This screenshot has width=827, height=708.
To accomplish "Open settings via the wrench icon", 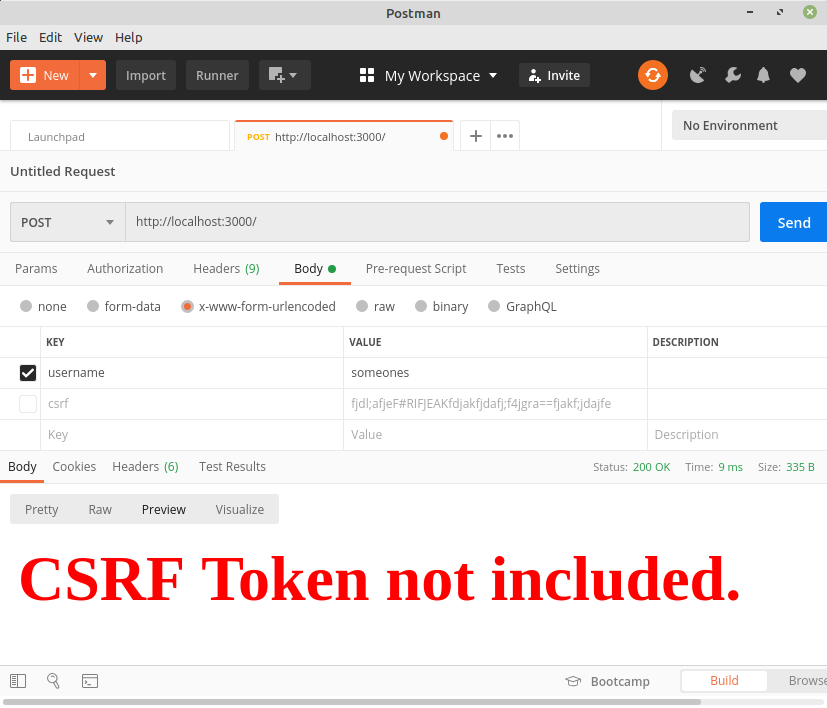I will click(x=732, y=75).
